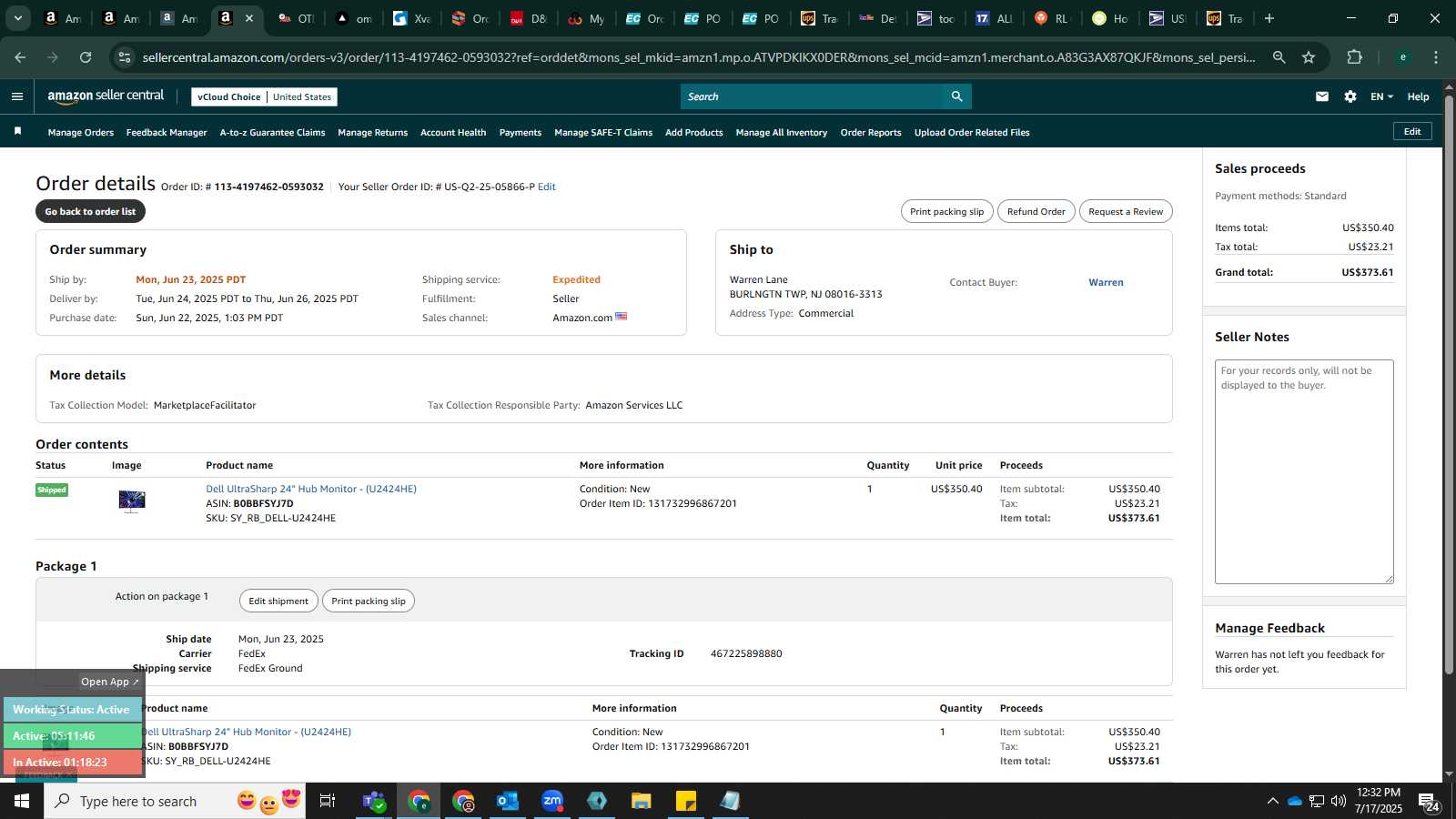Contact buyer Warren link
This screenshot has width=1456, height=819.
pyautogui.click(x=1106, y=282)
